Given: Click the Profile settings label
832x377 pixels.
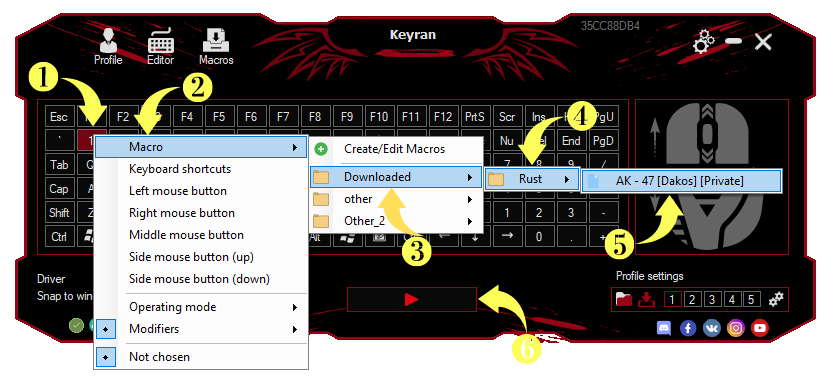Looking at the screenshot, I should [x=649, y=276].
